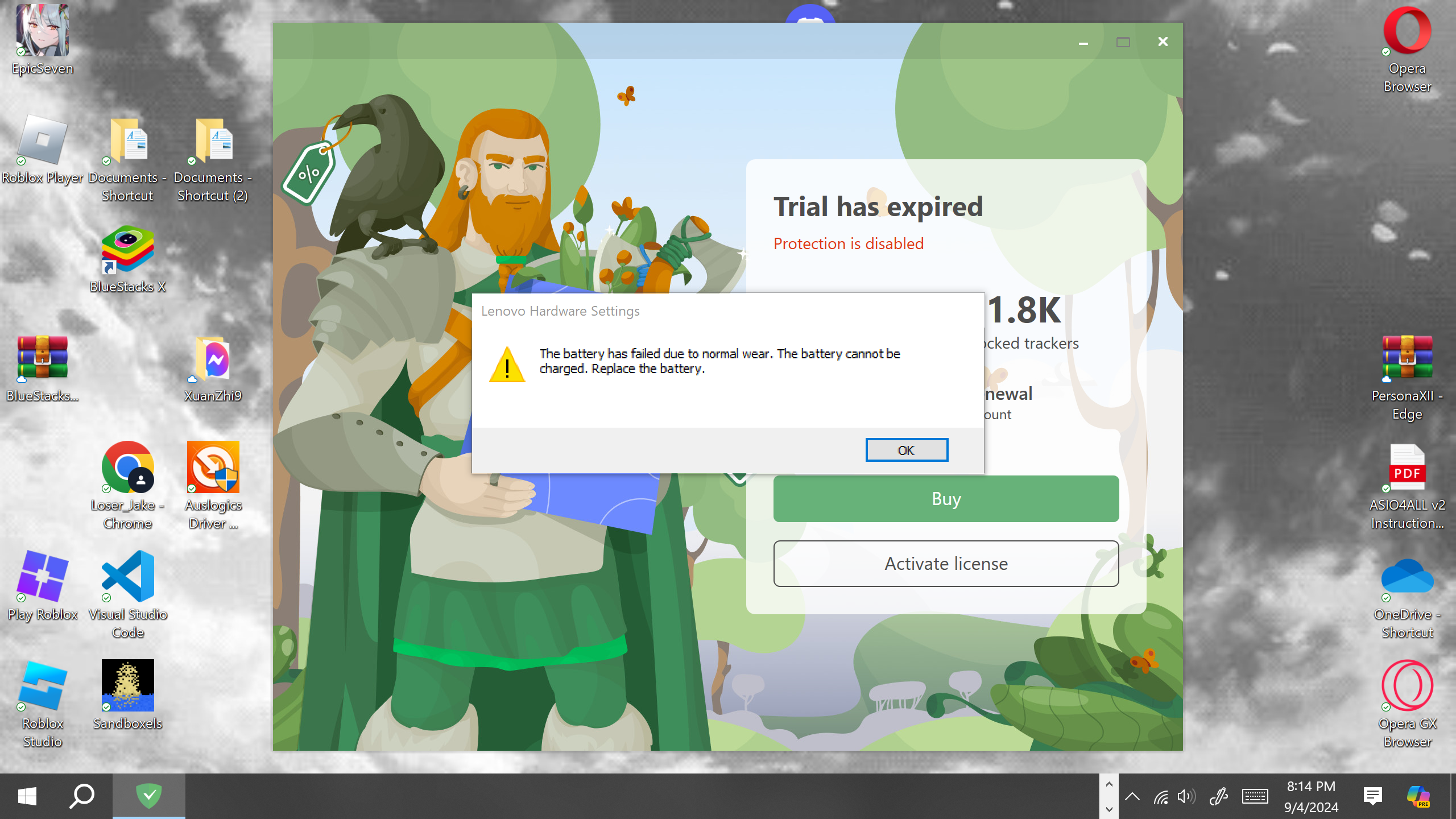This screenshot has height=819, width=1456.
Task: Open the touch keyboard tray icon
Action: (x=1255, y=796)
